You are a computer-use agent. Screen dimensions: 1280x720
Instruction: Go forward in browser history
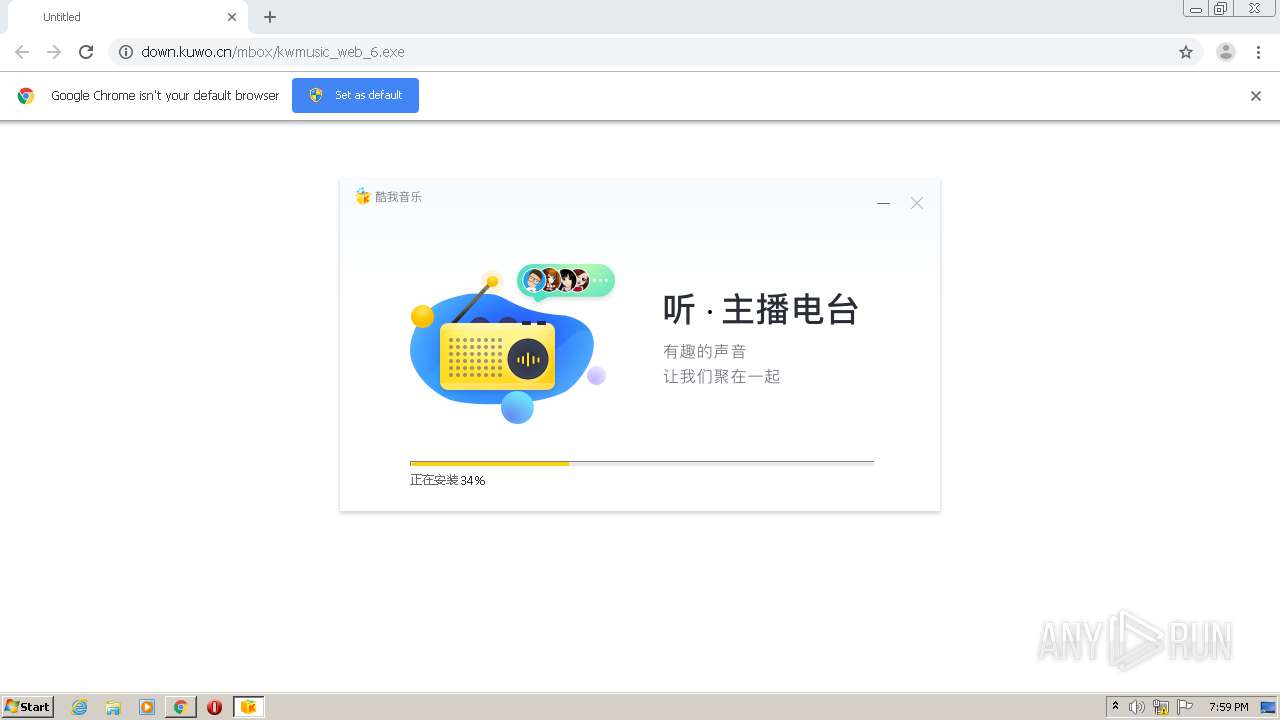pos(54,52)
